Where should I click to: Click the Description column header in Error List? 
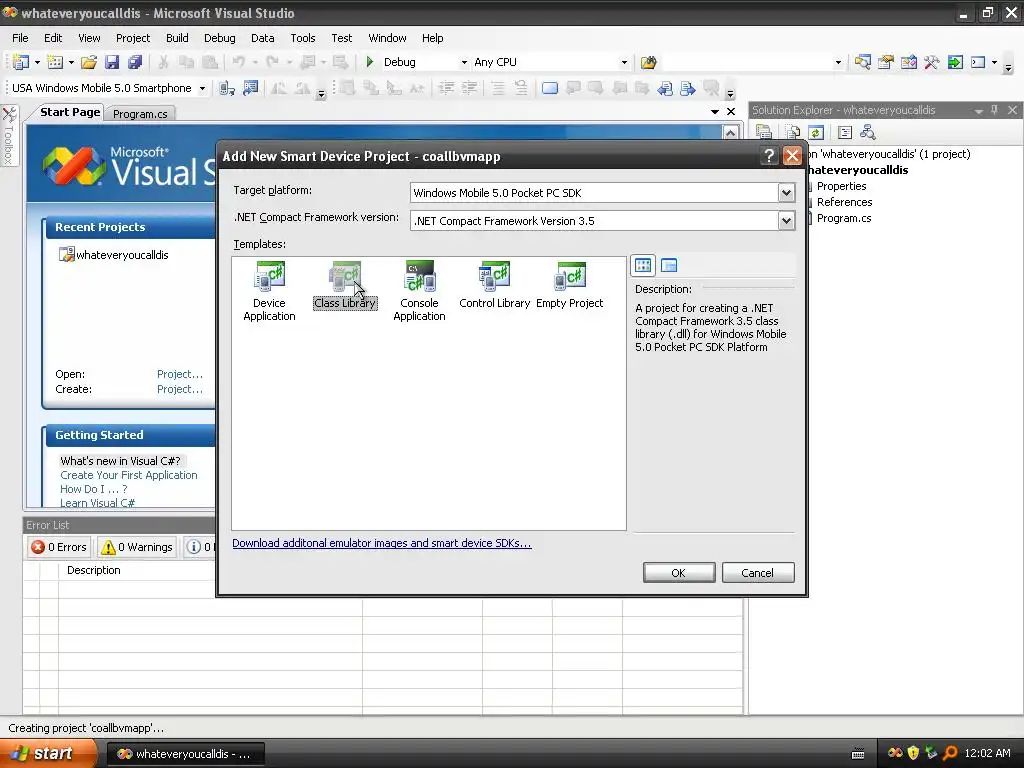point(93,570)
